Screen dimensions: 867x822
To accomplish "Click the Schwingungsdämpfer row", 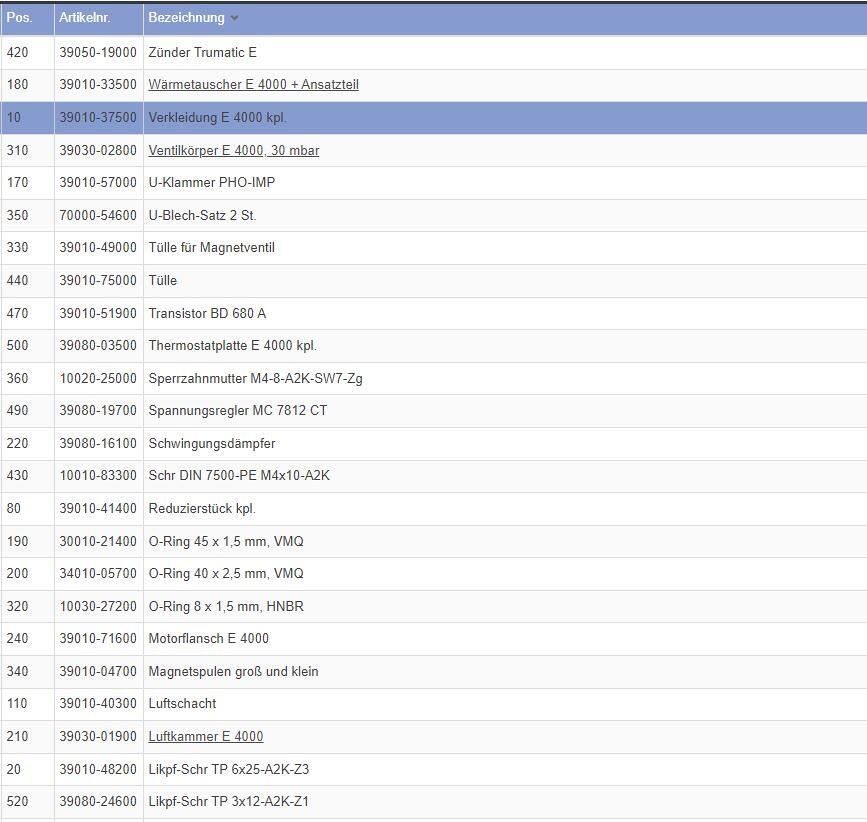I will coord(211,443).
